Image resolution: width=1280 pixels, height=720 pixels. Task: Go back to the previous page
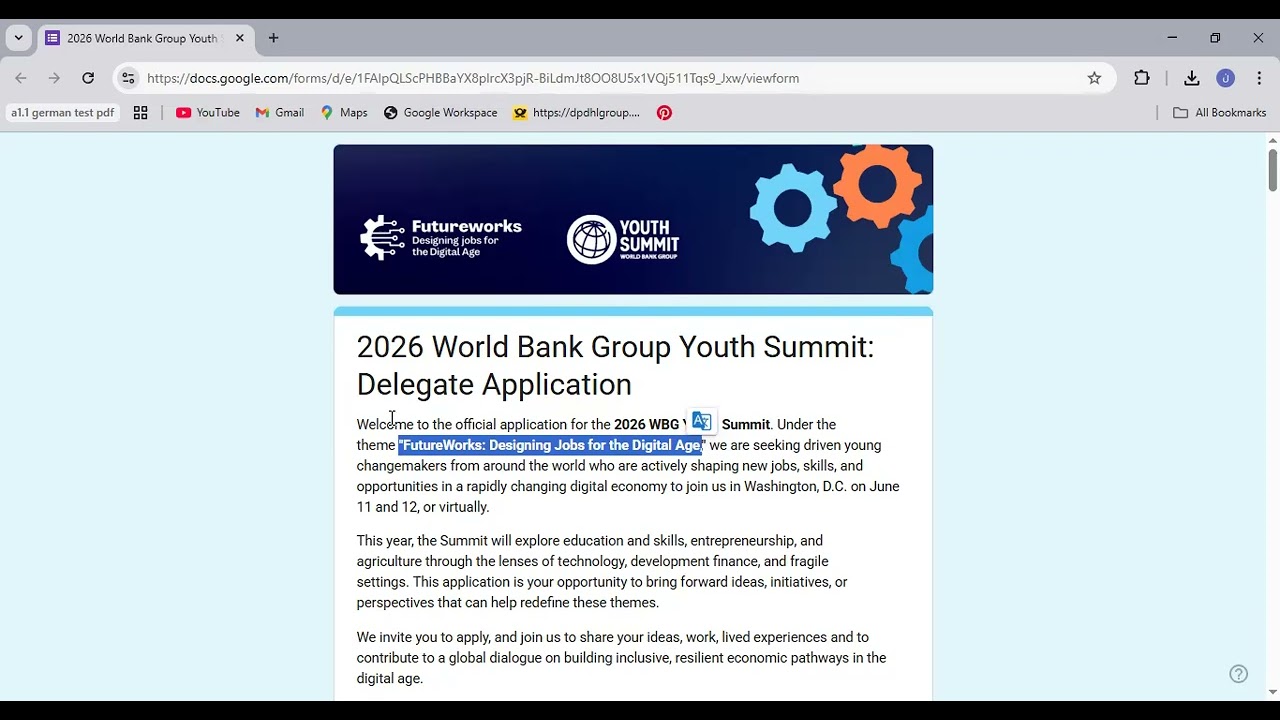(21, 78)
